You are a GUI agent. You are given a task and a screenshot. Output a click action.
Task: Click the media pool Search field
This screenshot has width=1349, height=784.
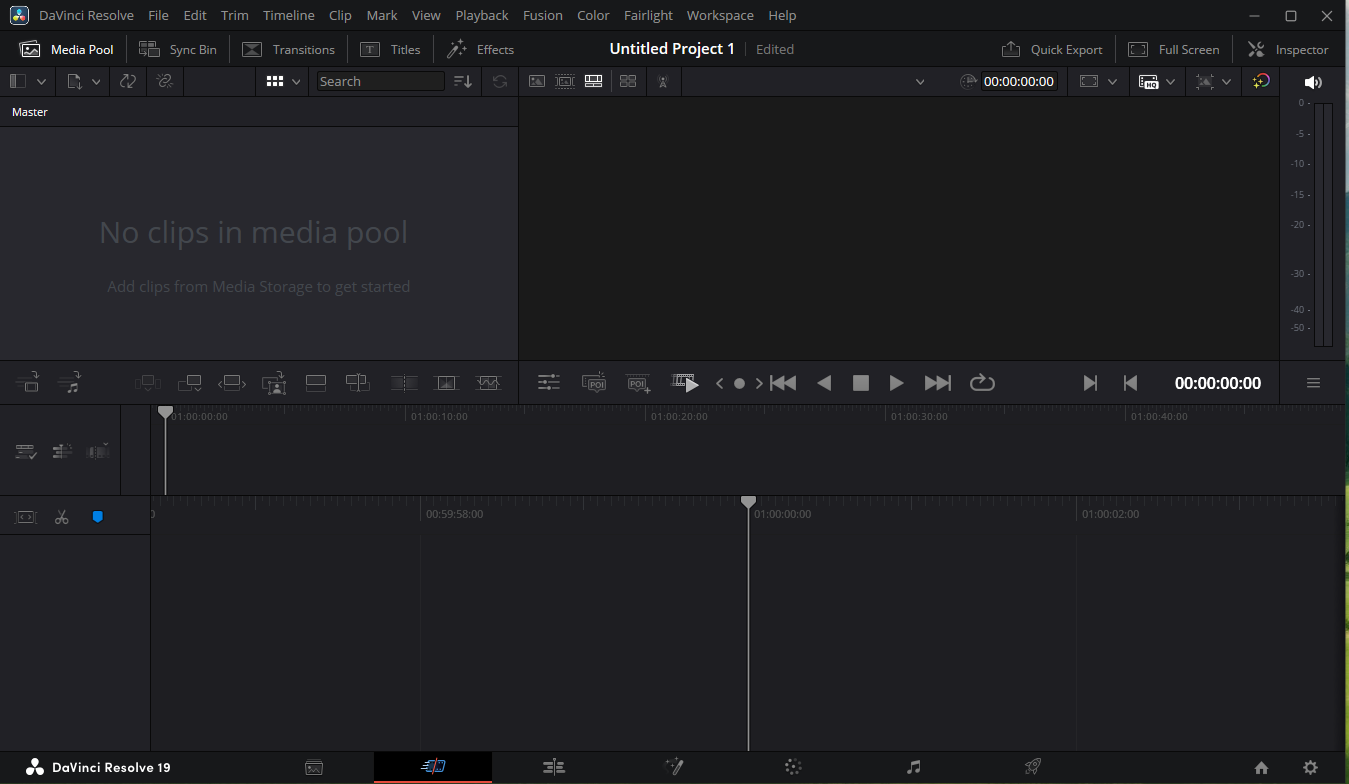[380, 81]
